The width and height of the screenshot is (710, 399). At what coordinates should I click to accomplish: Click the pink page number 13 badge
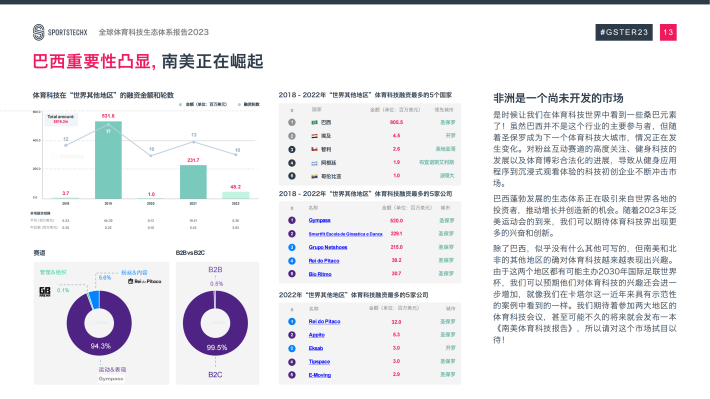668,32
